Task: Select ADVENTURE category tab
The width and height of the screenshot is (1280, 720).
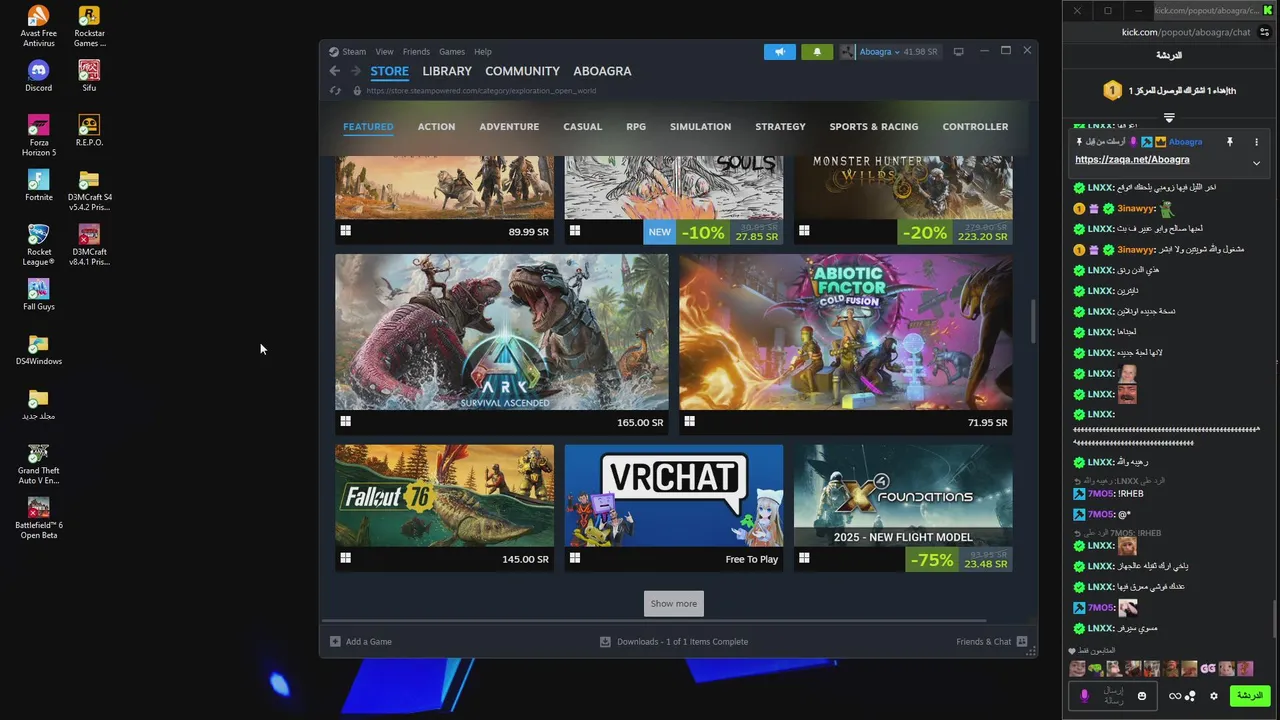Action: (509, 127)
